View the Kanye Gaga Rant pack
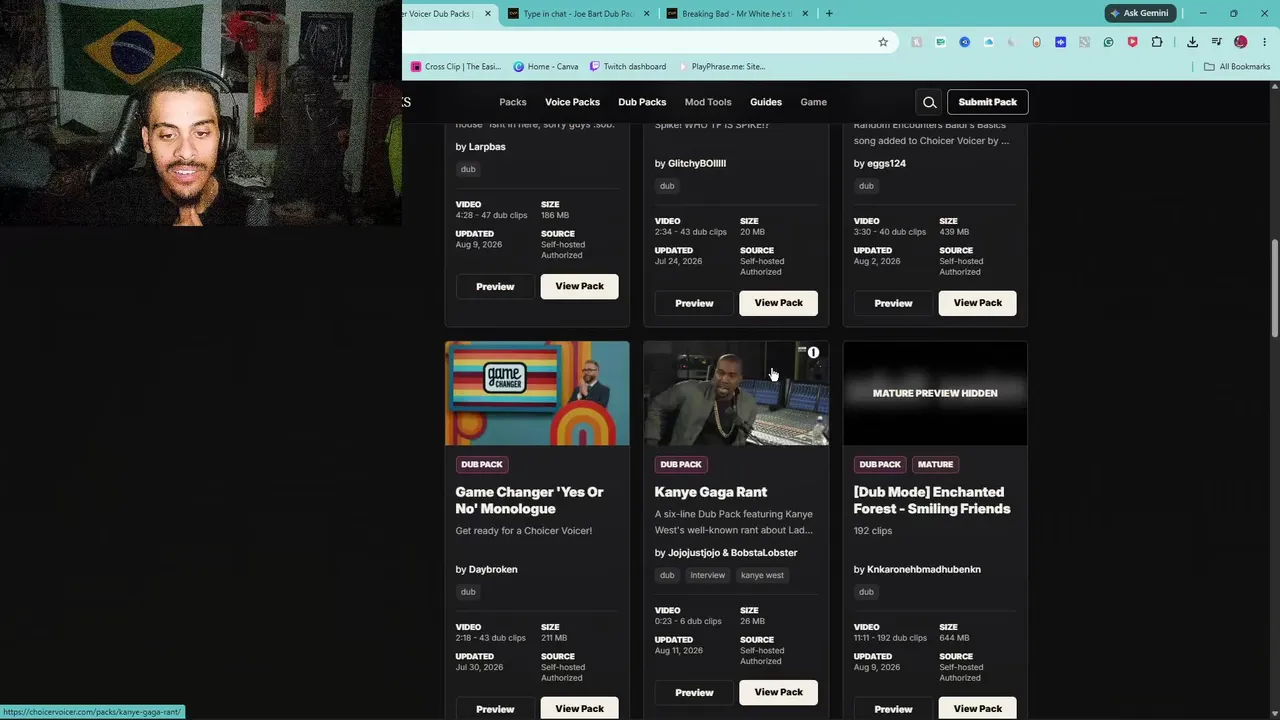 [x=779, y=692]
